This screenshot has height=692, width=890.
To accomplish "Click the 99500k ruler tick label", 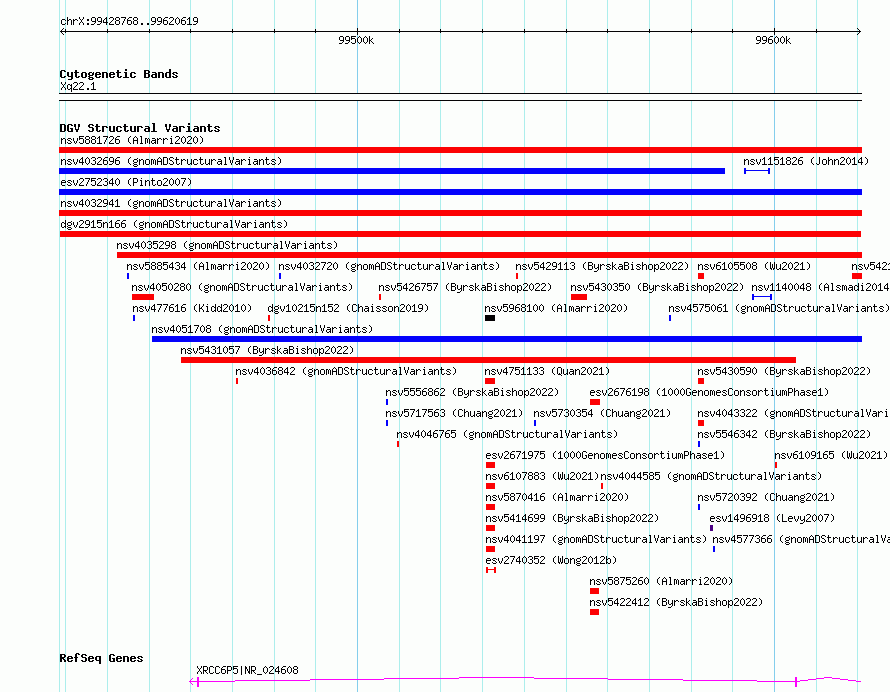I will [356, 40].
